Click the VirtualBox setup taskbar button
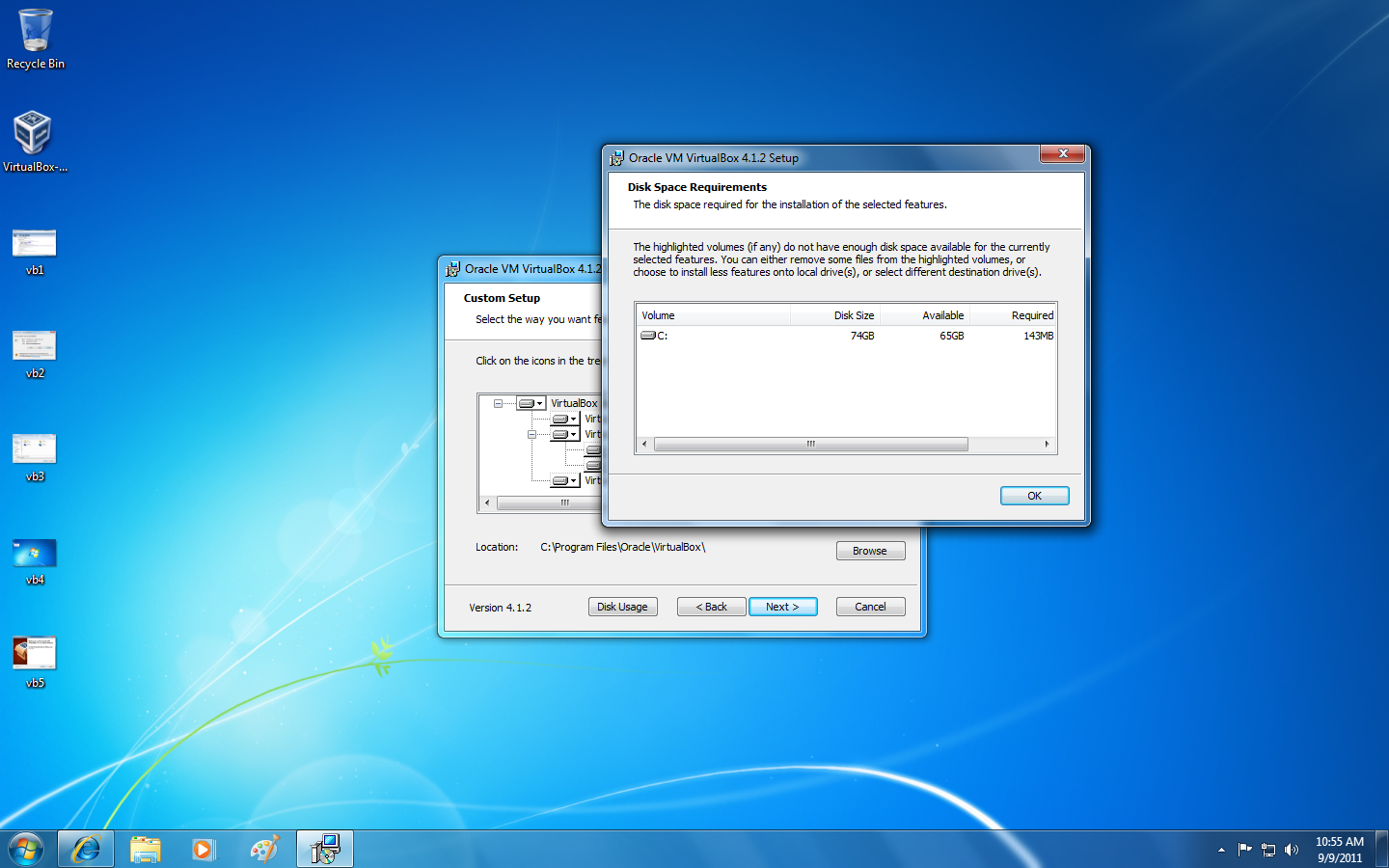Screen dimensions: 1389x868 (325, 849)
